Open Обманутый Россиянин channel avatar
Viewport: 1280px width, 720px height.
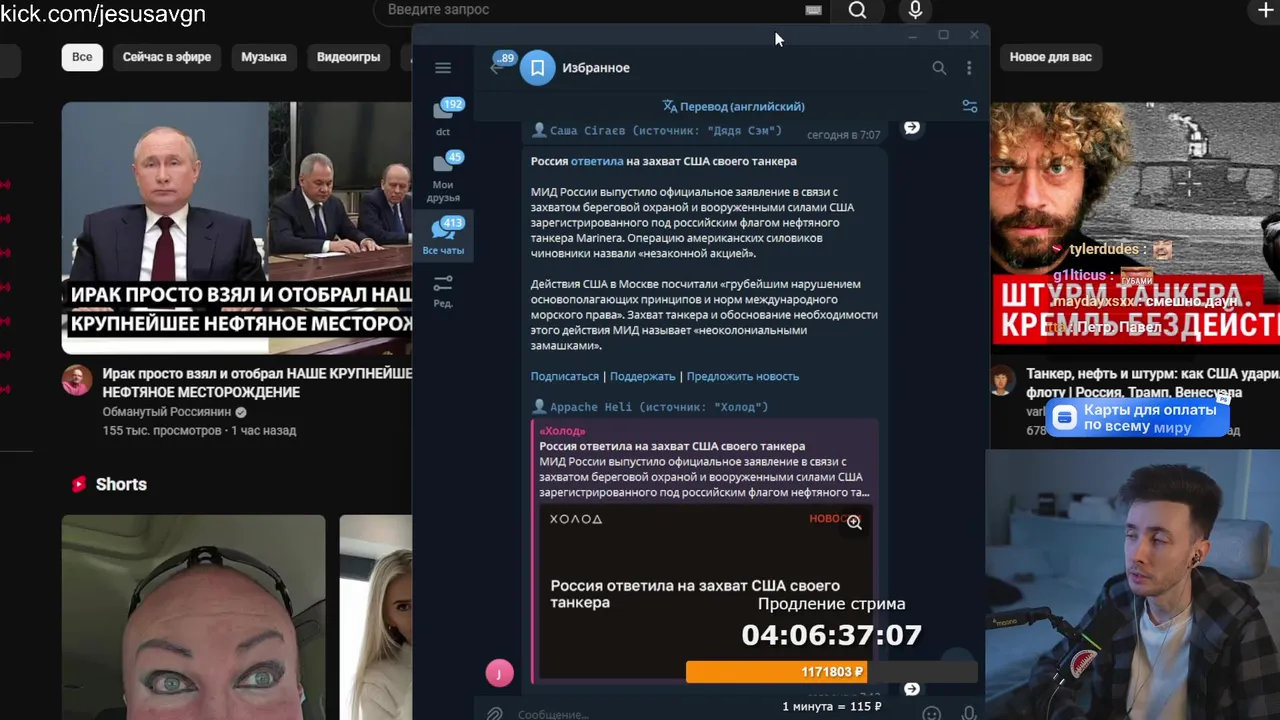77,380
